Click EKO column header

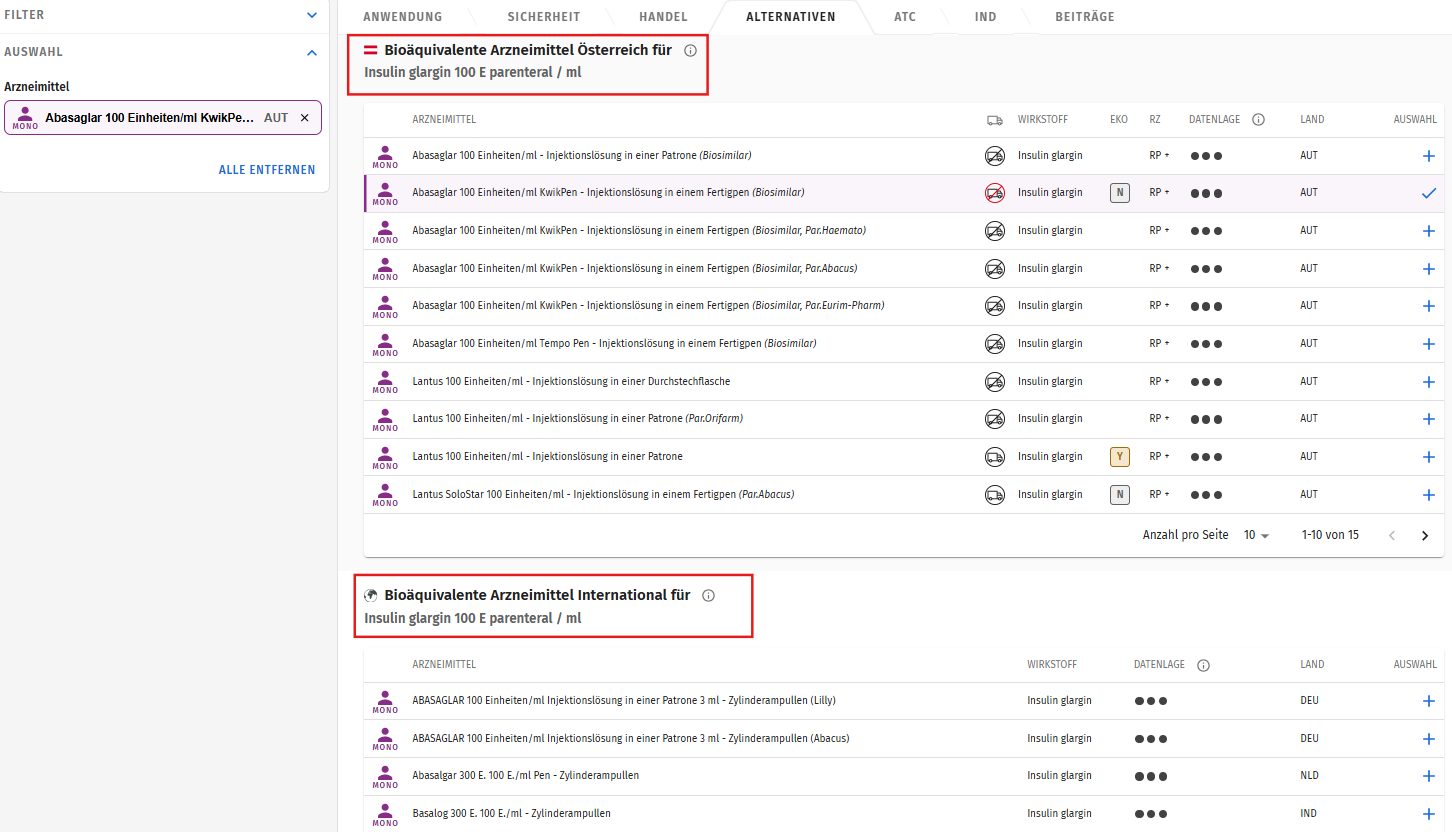click(1119, 120)
